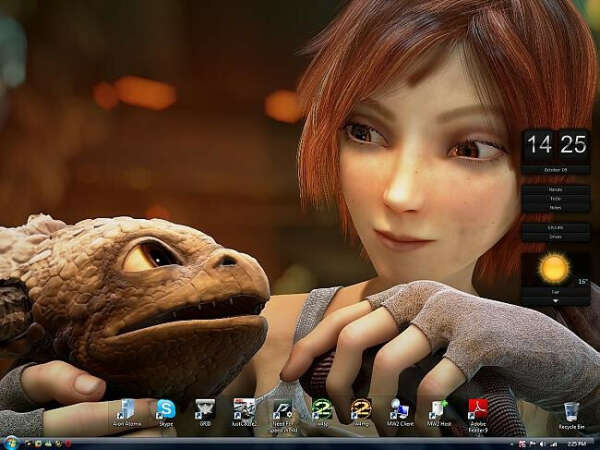
Task: Launch the GRID game shortcut
Action: (x=205, y=413)
